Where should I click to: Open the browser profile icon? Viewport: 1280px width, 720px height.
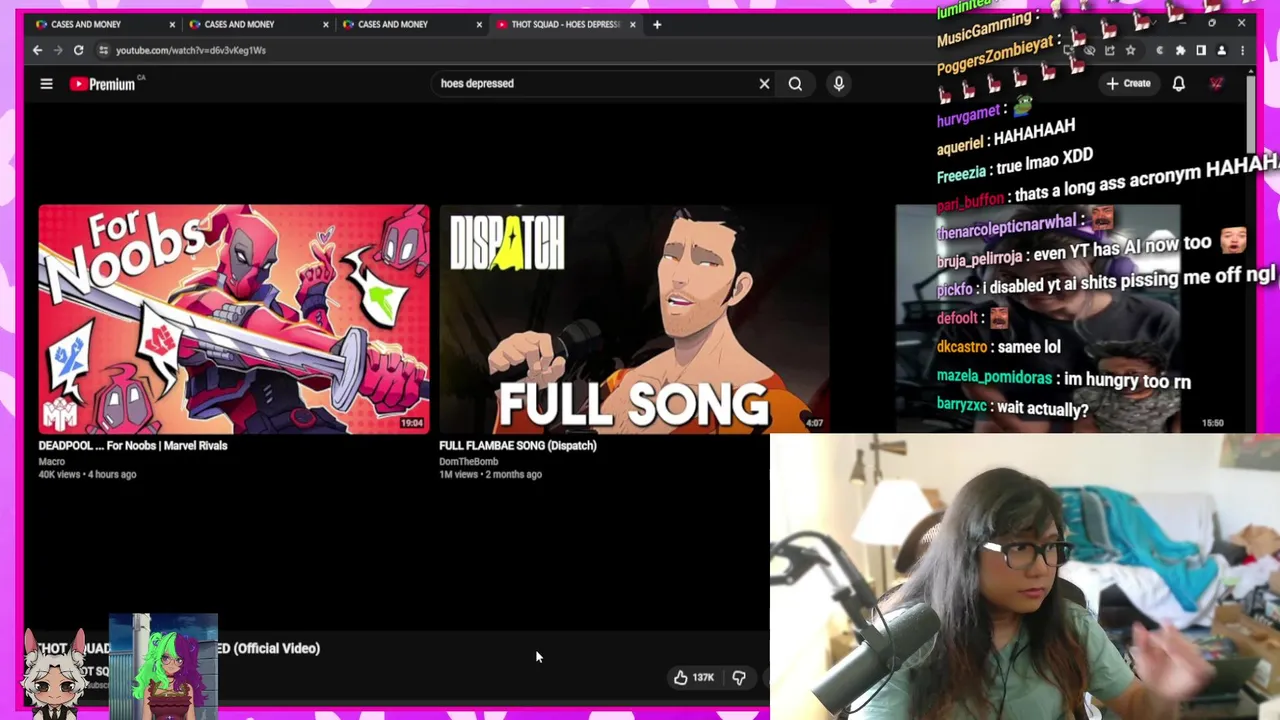(1221, 50)
